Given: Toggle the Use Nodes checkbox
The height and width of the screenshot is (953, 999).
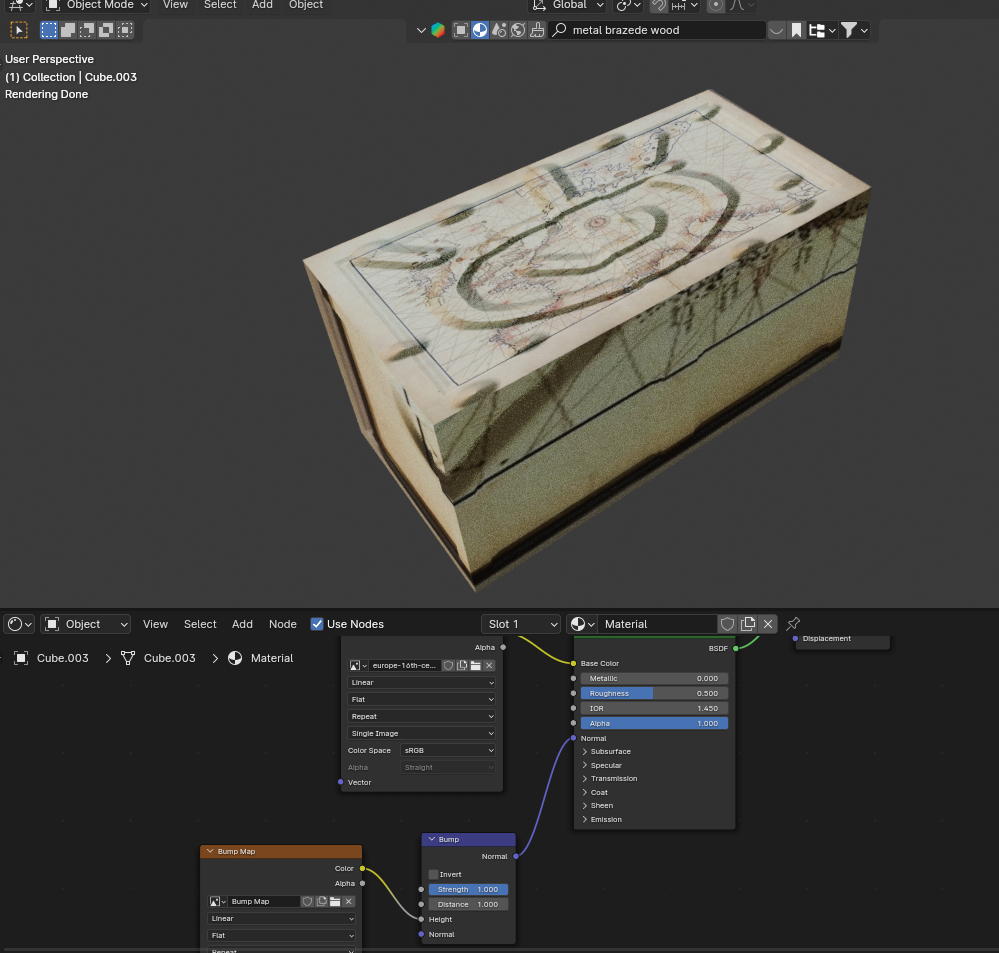Looking at the screenshot, I should (x=317, y=624).
